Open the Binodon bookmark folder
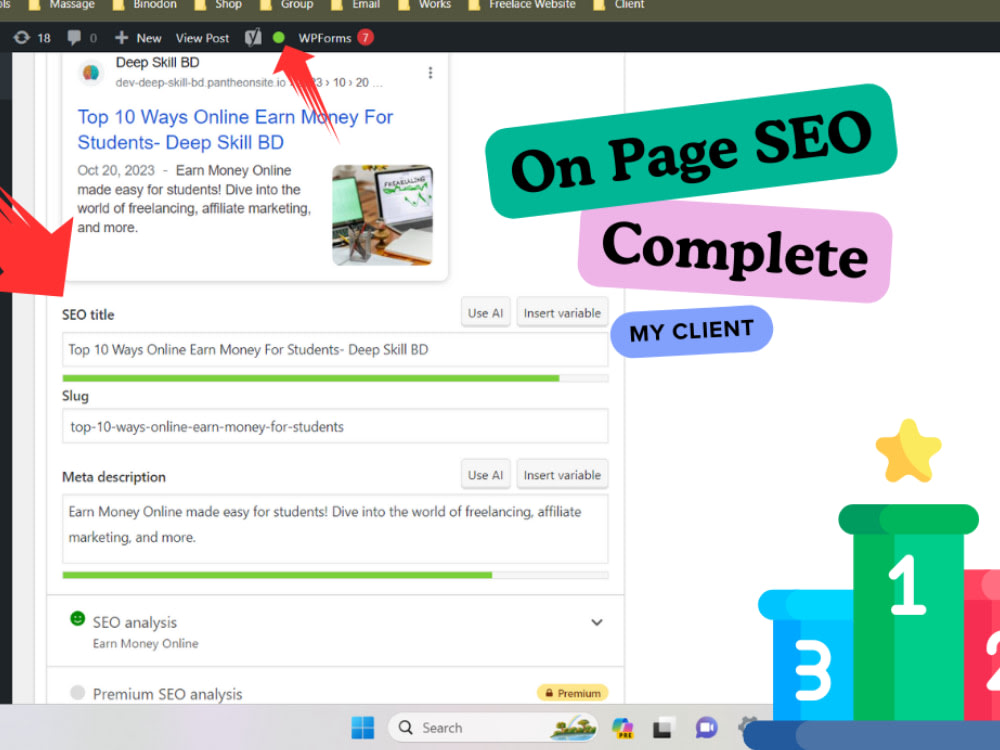The height and width of the screenshot is (750, 1000). (x=145, y=5)
